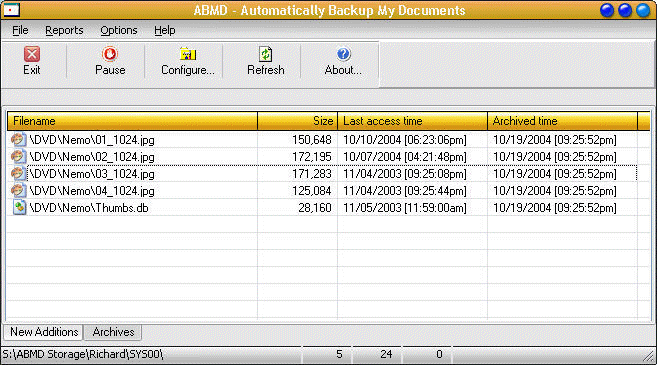Click access time 10/07/2004 [04:21:48pm]
The height and width of the screenshot is (365, 657).
click(405, 157)
